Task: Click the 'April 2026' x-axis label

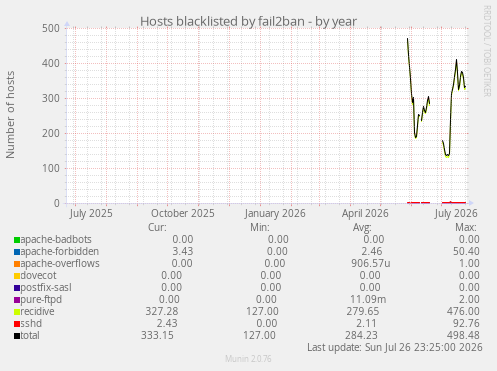Action: coord(365,213)
